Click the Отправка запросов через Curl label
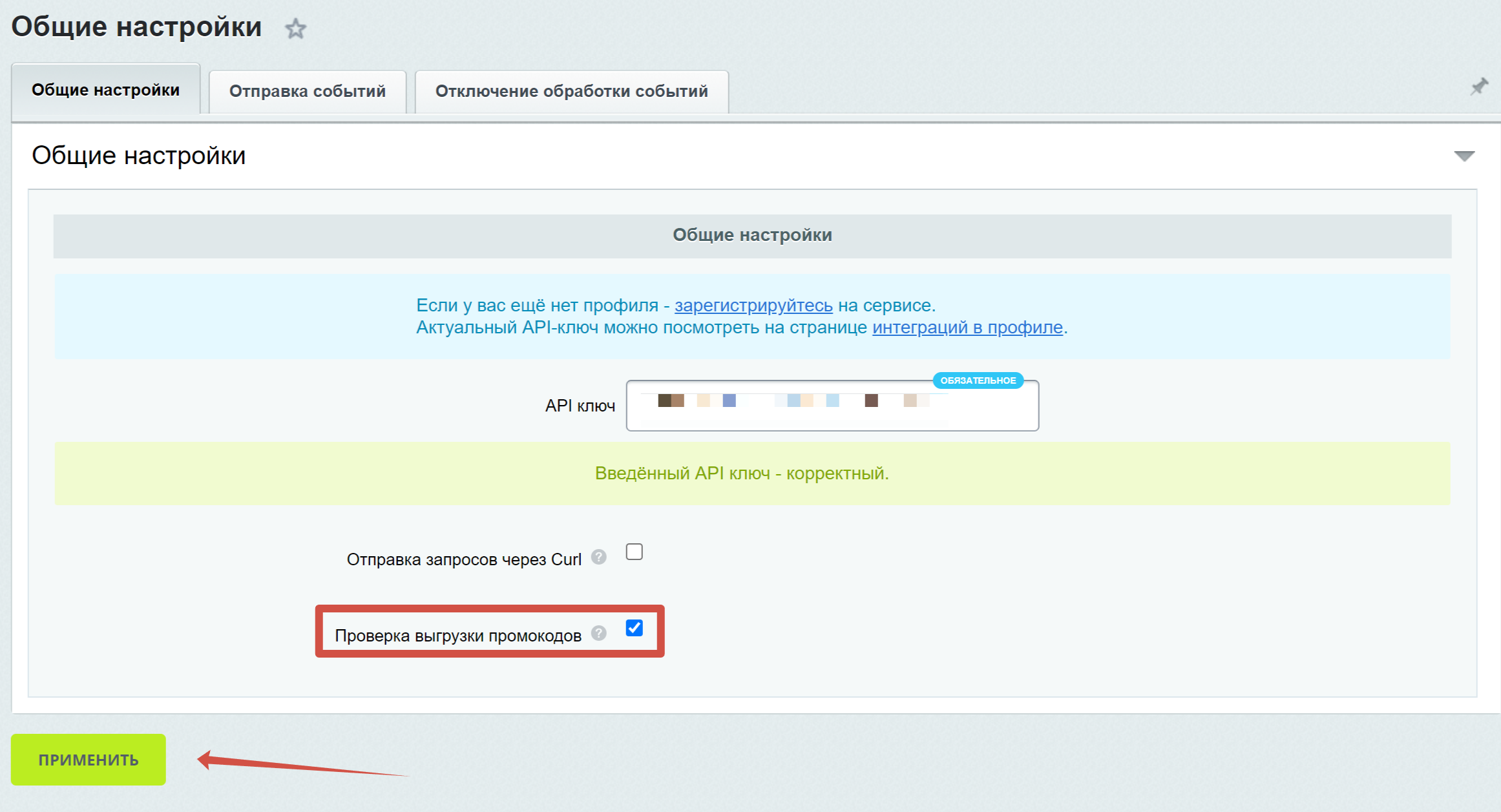Viewport: 1501px width, 812px height. 464,559
